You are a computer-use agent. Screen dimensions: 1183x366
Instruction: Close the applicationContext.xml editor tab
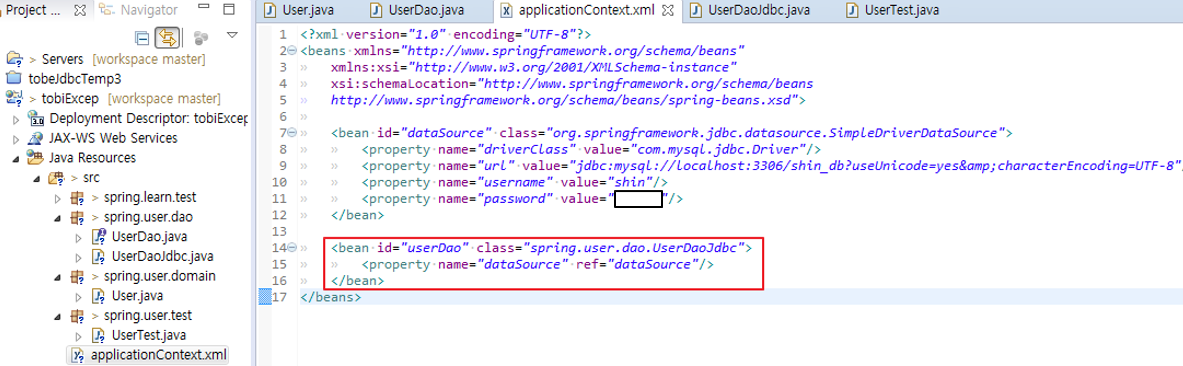(x=667, y=11)
